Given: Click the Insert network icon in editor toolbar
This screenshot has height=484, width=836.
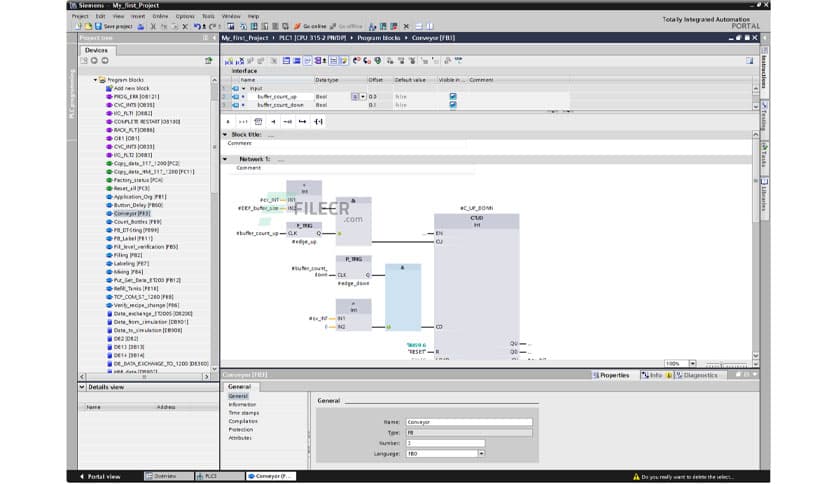Looking at the screenshot, I should tap(229, 61).
